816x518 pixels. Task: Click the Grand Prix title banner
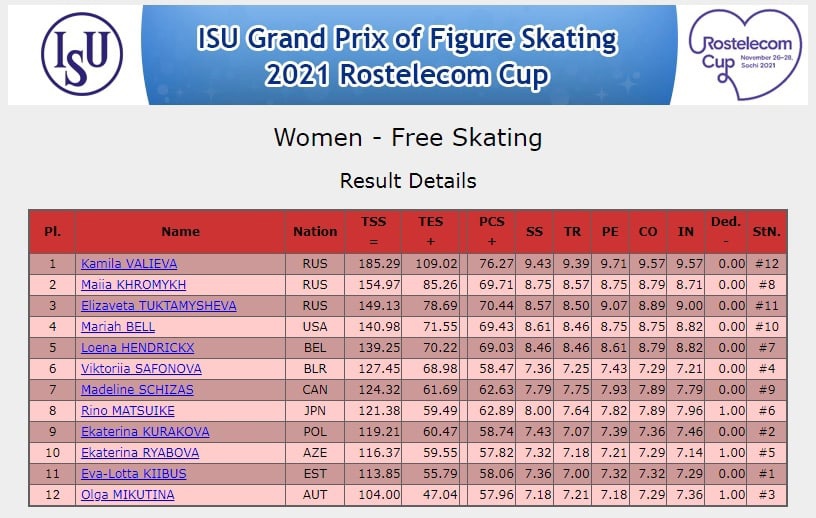coord(409,55)
